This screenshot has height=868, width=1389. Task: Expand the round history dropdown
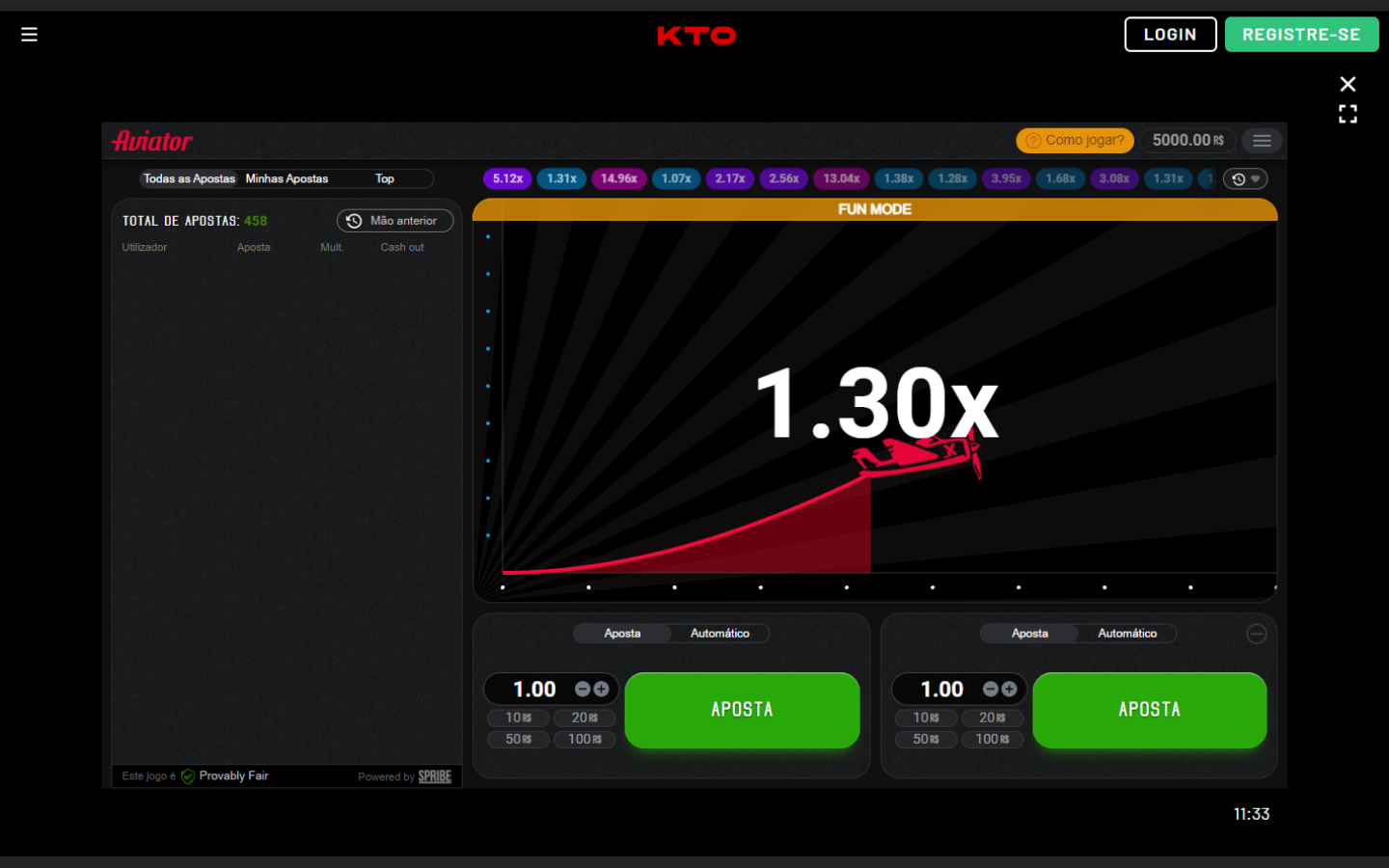[1245, 178]
